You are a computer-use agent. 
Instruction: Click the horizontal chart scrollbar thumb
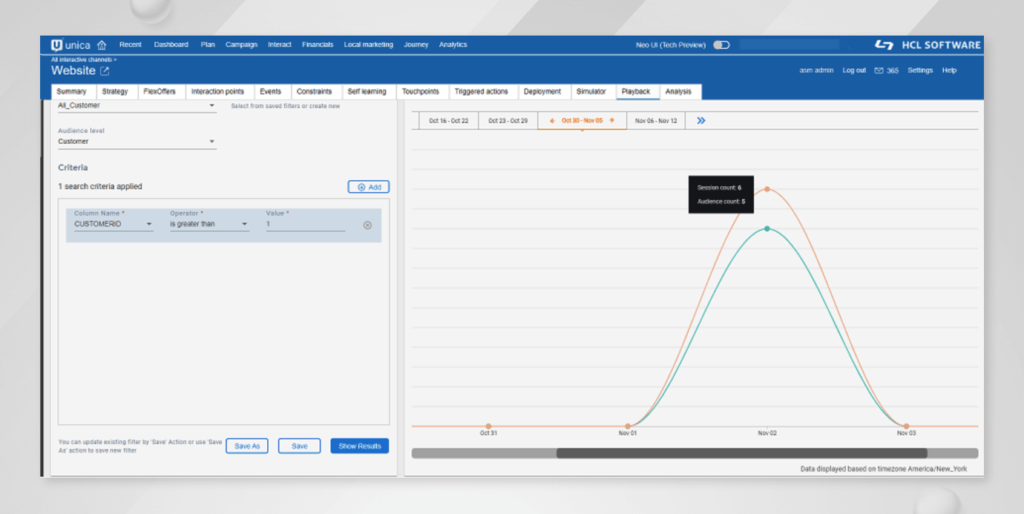point(730,453)
